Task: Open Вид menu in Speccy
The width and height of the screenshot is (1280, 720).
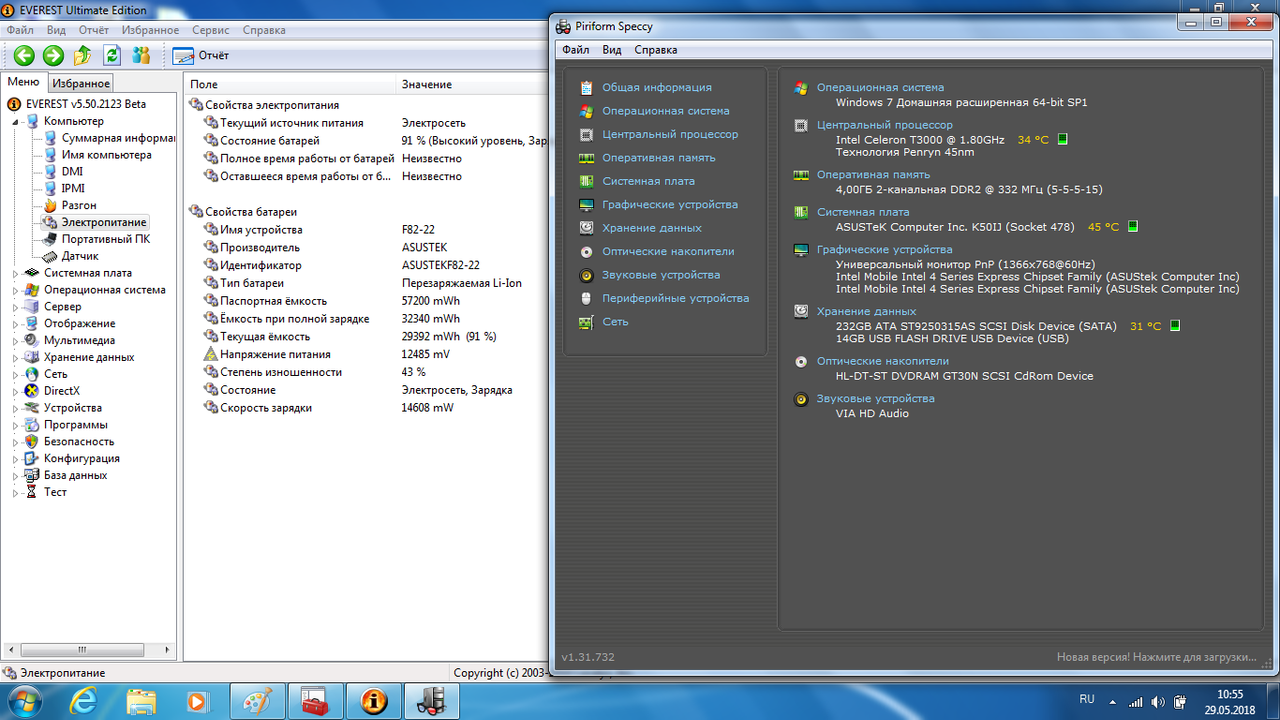Action: pyautogui.click(x=612, y=50)
